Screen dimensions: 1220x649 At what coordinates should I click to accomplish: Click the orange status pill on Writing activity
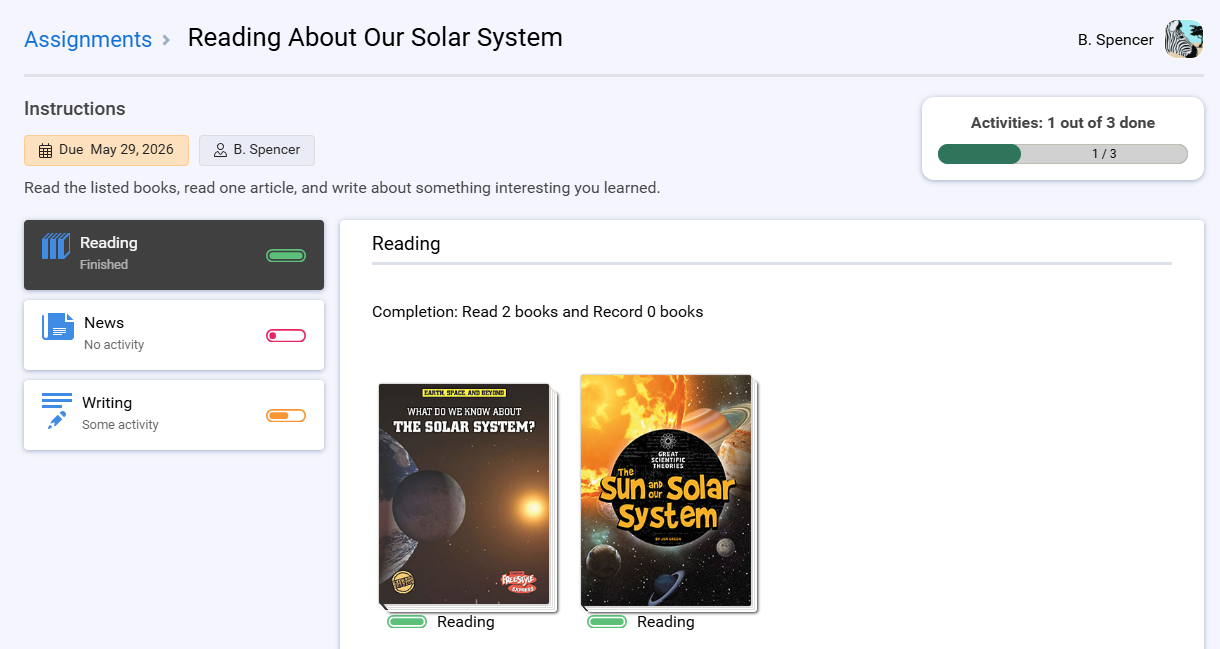(286, 416)
